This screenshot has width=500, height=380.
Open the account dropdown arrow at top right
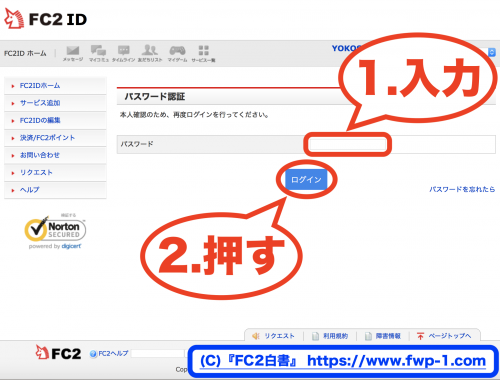[492, 52]
